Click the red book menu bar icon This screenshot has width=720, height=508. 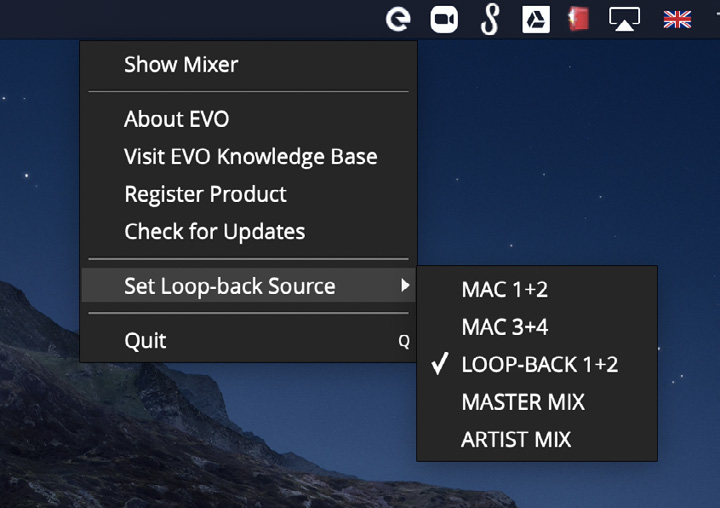pyautogui.click(x=579, y=20)
